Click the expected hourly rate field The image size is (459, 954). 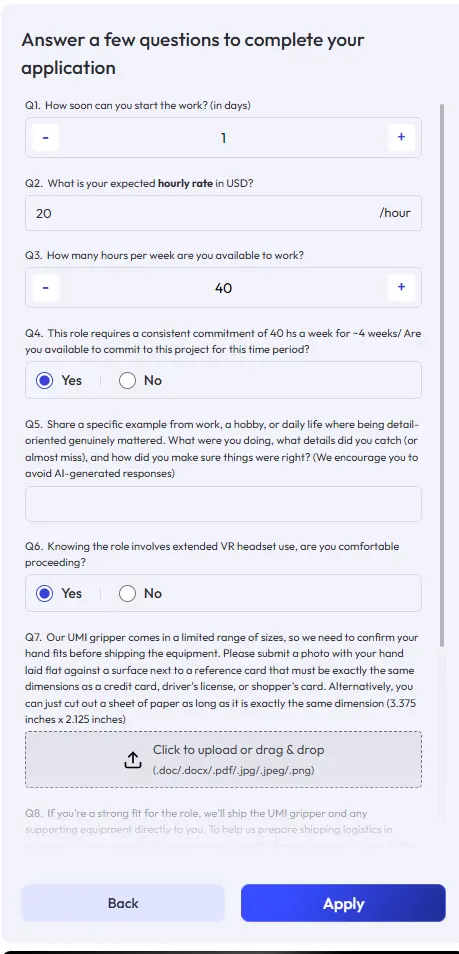[x=223, y=213]
